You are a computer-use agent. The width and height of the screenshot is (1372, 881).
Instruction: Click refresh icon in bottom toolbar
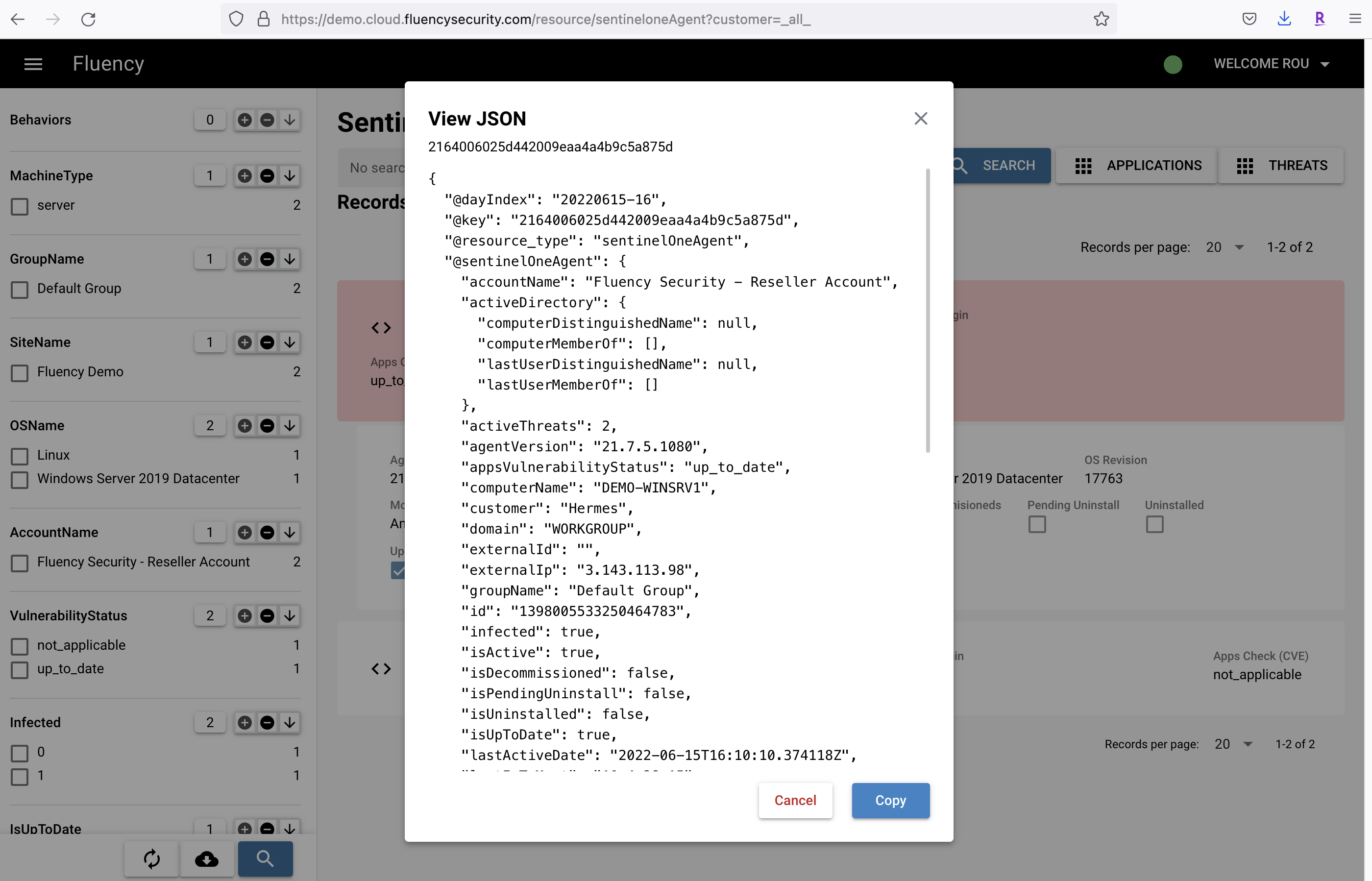151,858
